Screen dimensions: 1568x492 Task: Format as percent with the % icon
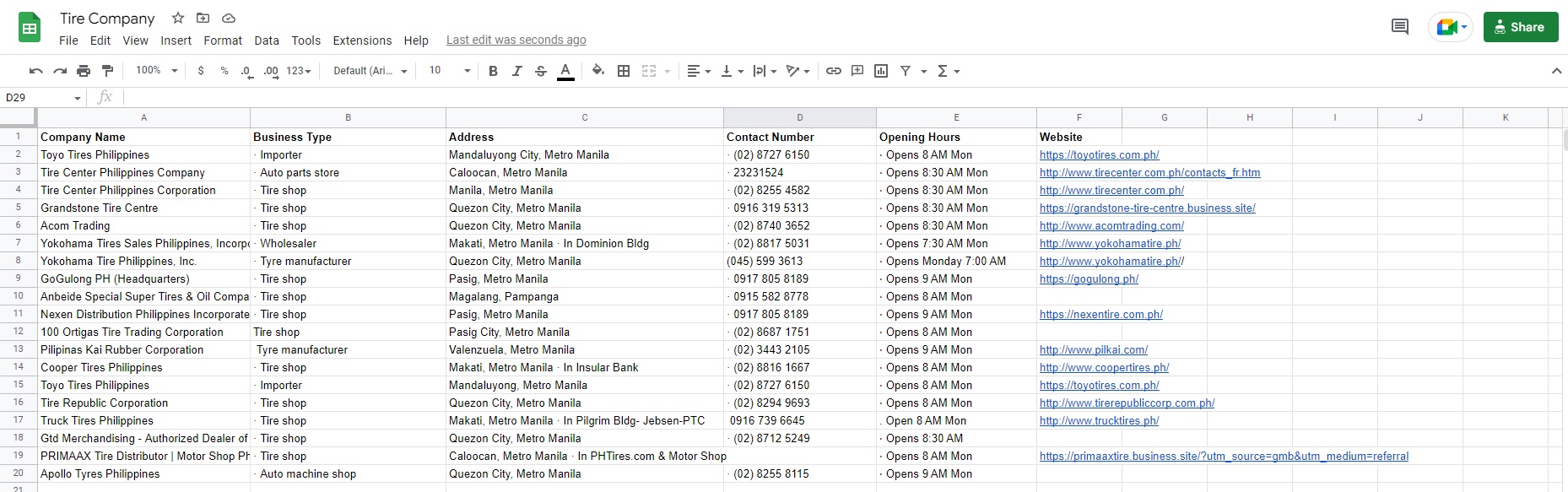click(x=224, y=71)
